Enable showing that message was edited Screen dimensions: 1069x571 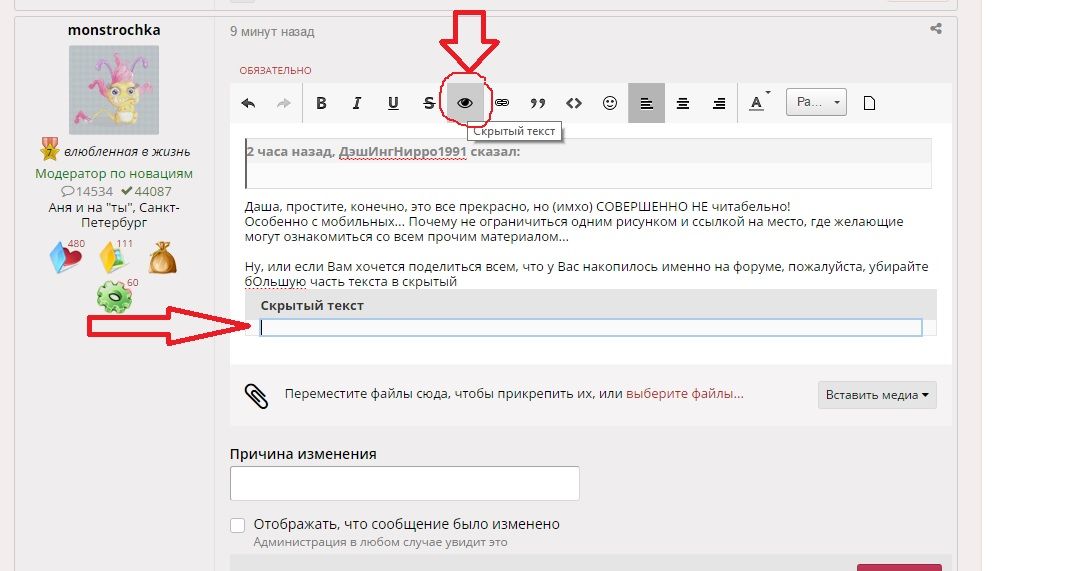[238, 525]
